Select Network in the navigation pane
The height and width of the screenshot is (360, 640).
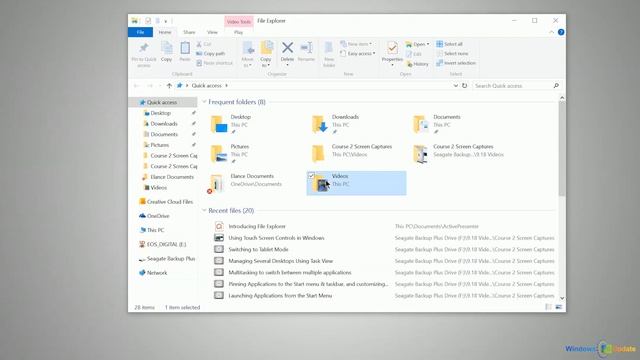click(x=157, y=273)
